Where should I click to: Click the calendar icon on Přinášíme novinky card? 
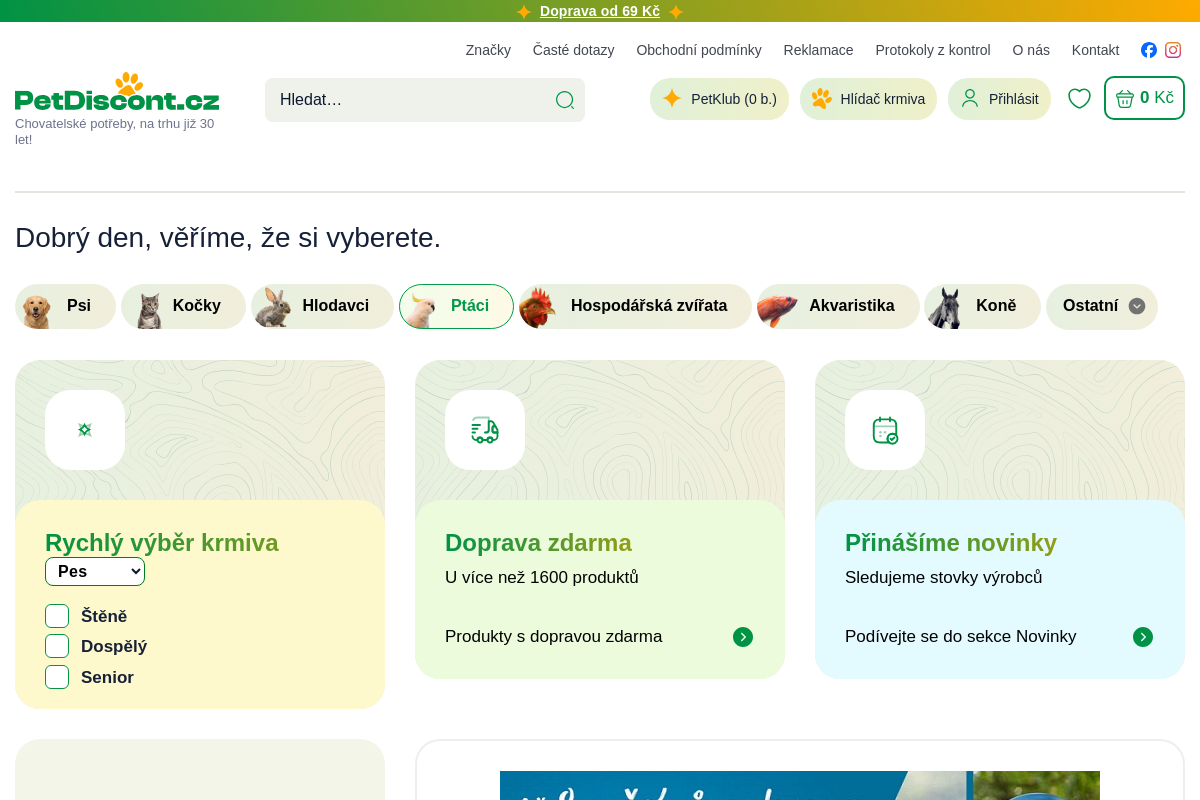(x=885, y=430)
